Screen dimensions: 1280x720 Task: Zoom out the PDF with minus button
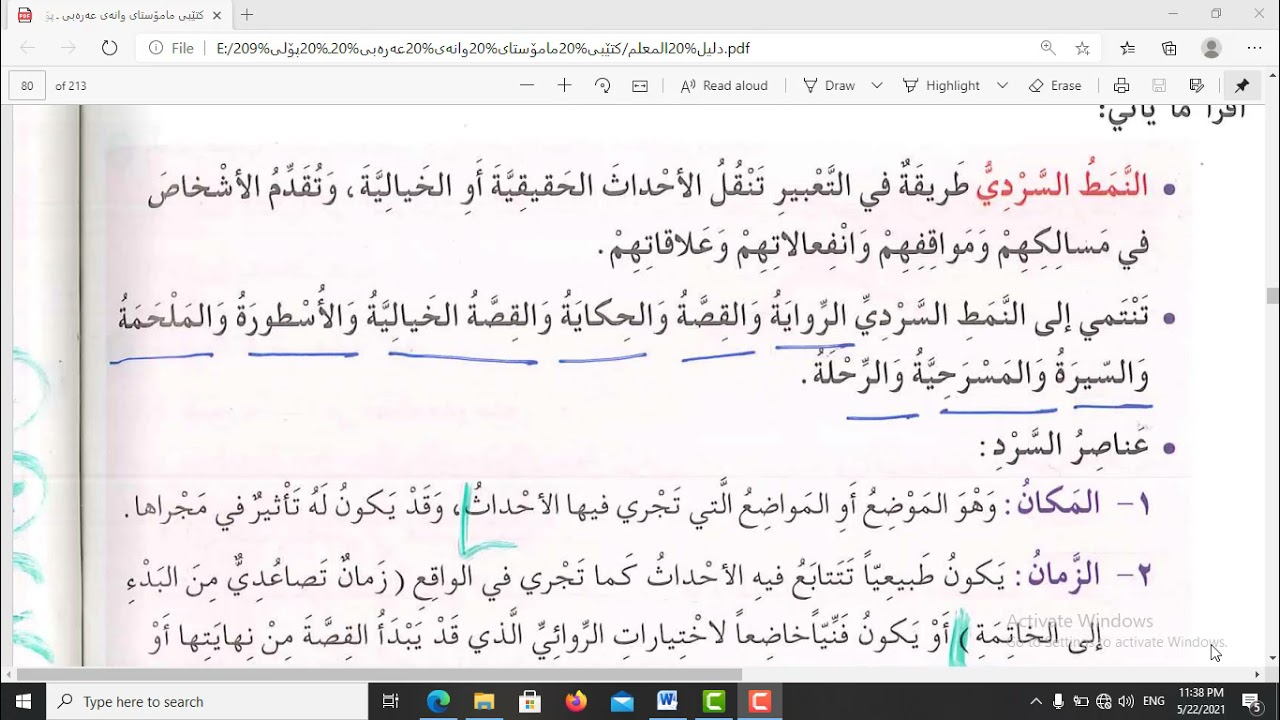coord(527,86)
